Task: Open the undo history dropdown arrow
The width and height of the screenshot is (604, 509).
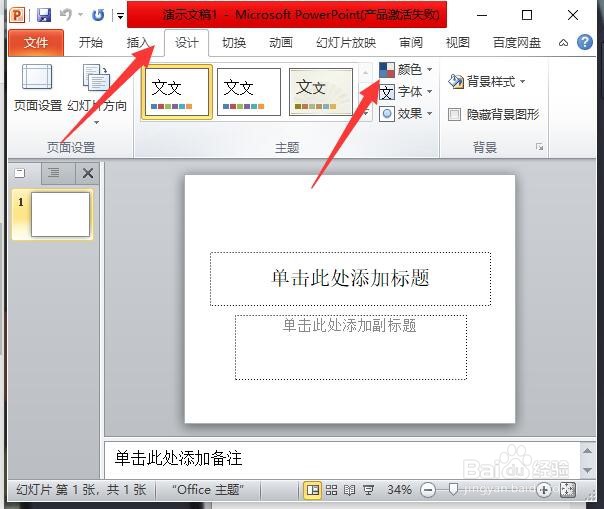Action: (81, 15)
